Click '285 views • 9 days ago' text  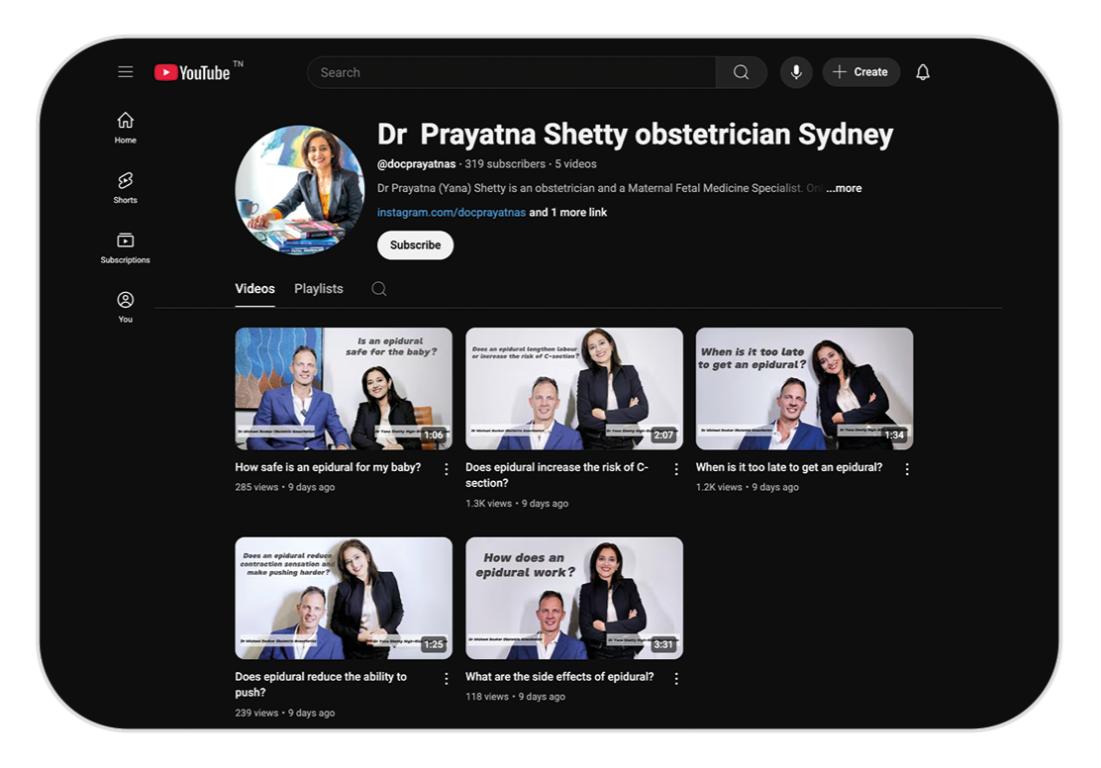pos(285,486)
